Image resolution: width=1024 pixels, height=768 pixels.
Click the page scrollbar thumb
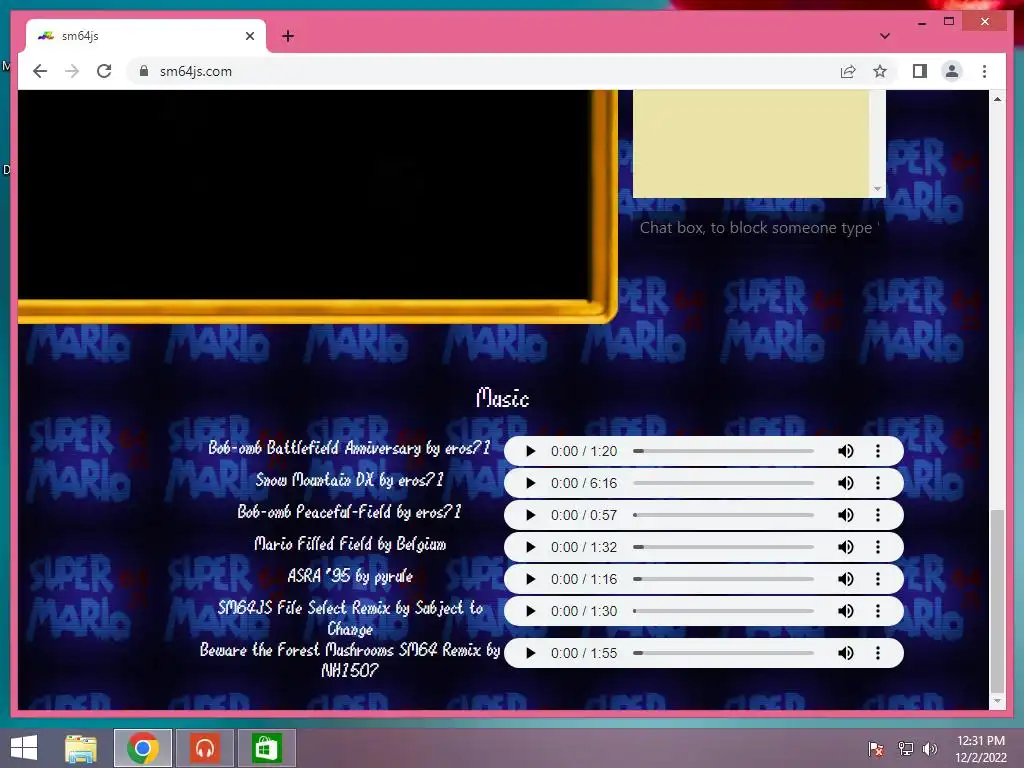997,601
